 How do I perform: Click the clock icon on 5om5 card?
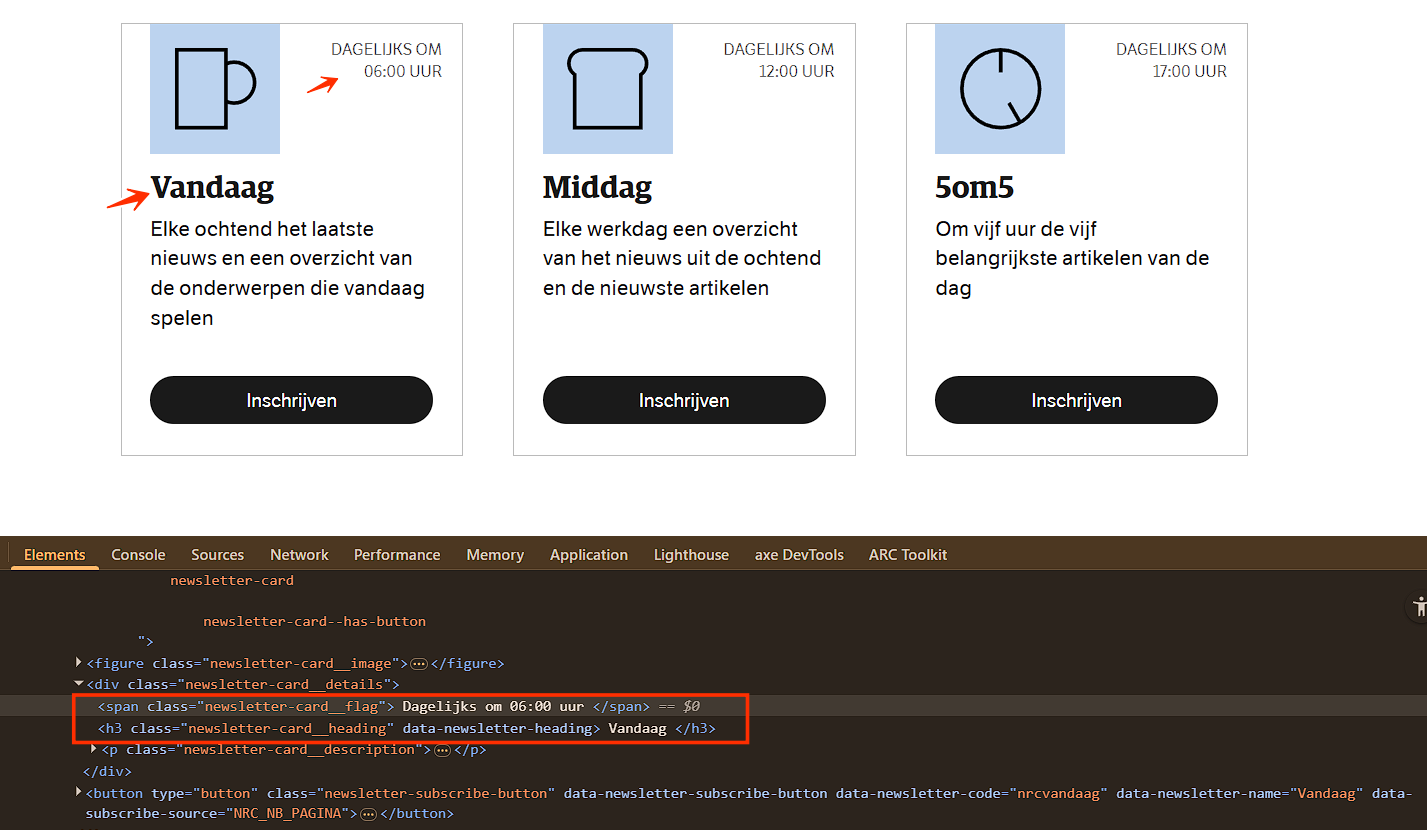1000,89
